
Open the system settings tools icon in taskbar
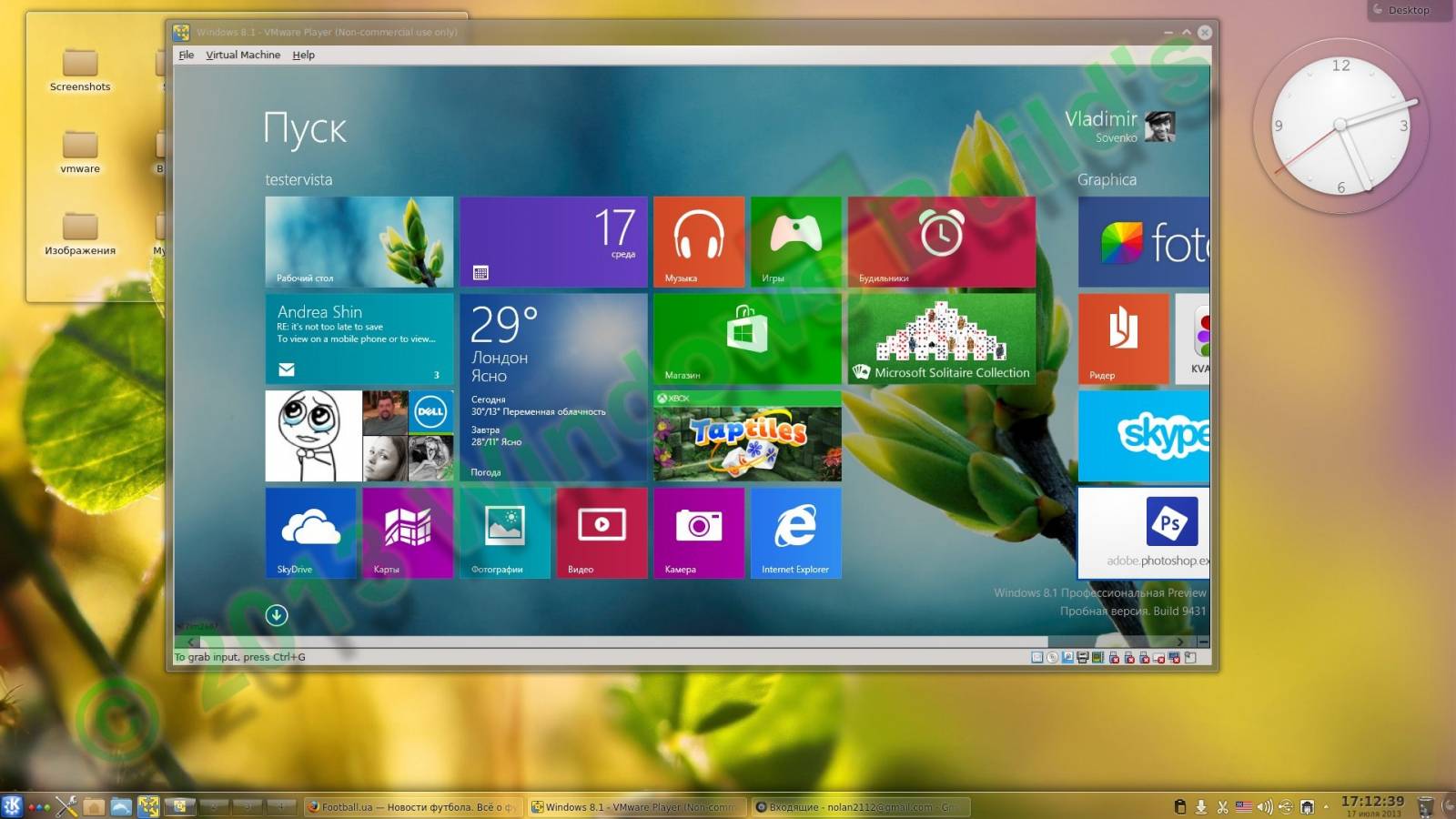click(66, 805)
